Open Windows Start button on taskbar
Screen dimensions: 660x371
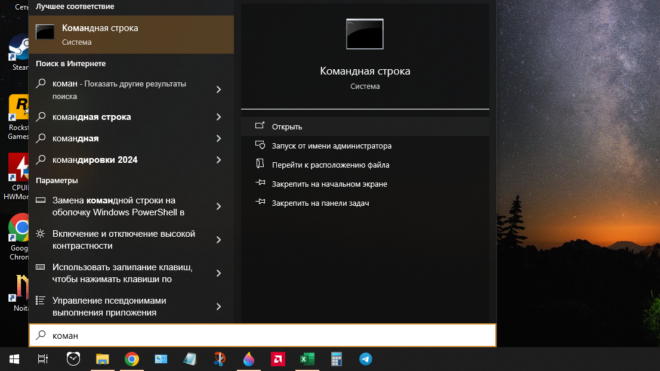14,359
